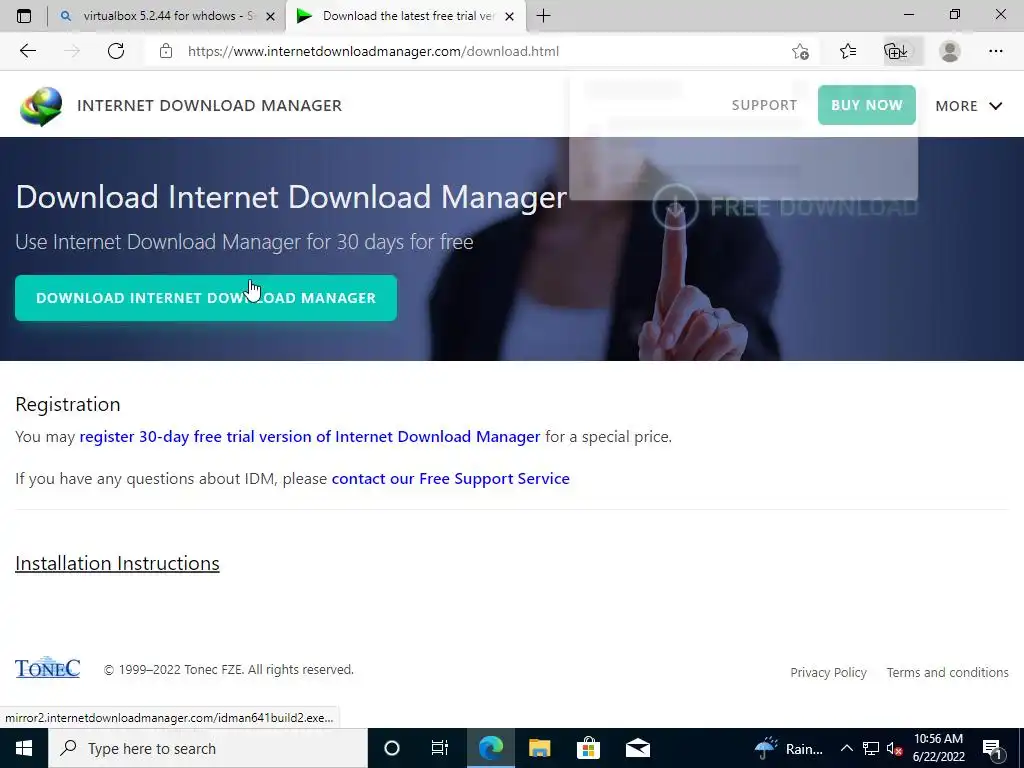The width and height of the screenshot is (1024, 768).
Task: Open the INTERNET DOWNLOAD MANAGER home link
Action: click(x=209, y=106)
